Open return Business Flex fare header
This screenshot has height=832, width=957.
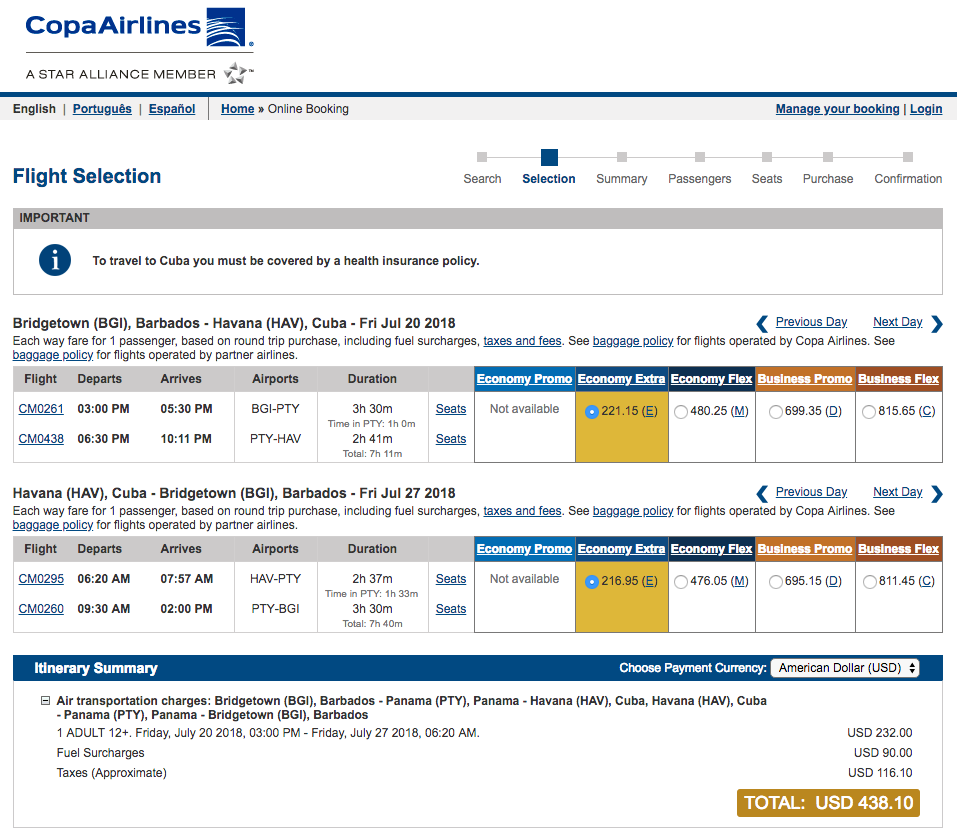pos(898,548)
